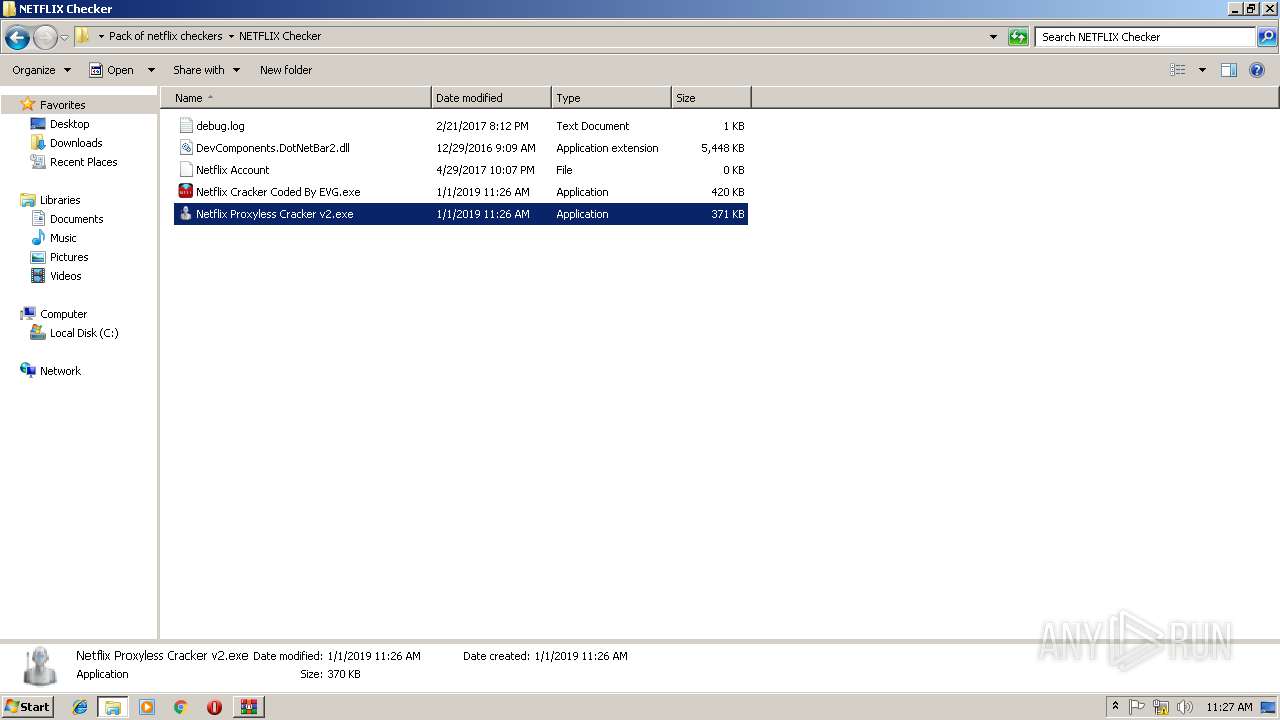The image size is (1280, 720).
Task: Open the Videos library
Action: (x=66, y=276)
